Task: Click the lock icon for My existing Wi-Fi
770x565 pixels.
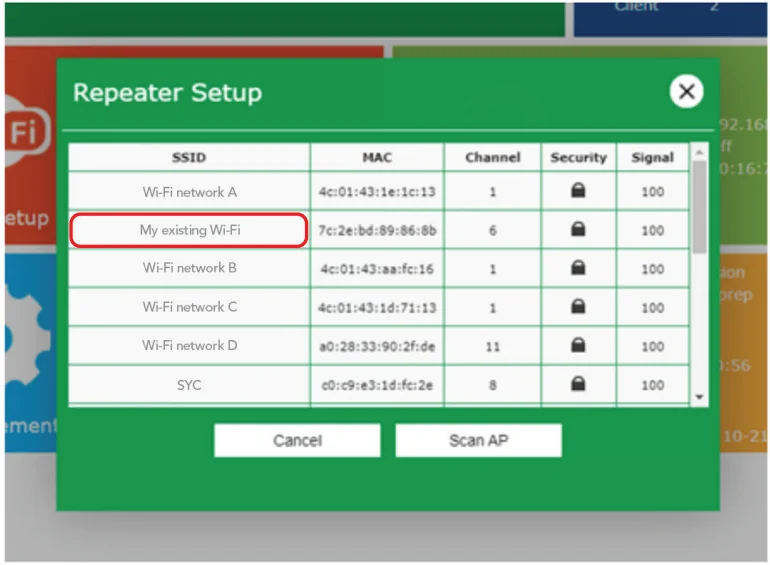Action: pyautogui.click(x=578, y=229)
